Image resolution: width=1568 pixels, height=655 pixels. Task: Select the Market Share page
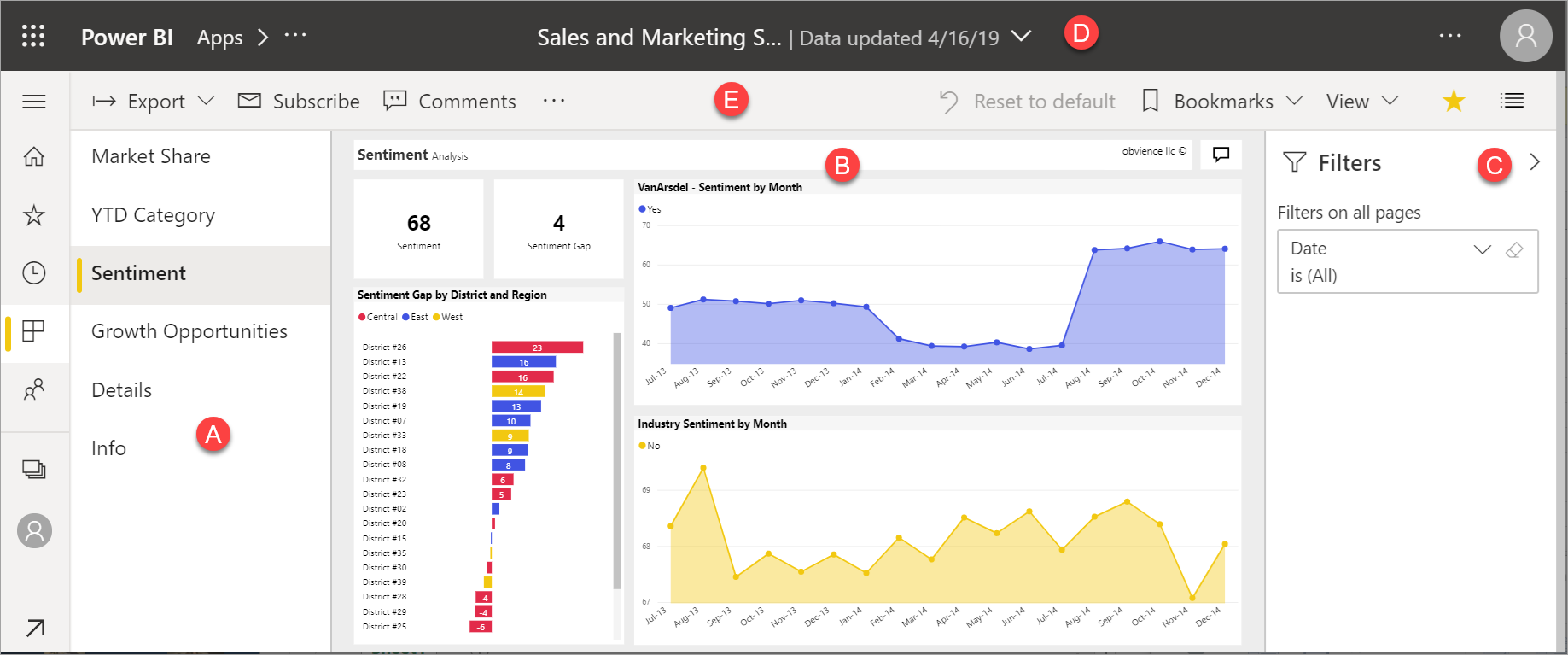pos(201,156)
